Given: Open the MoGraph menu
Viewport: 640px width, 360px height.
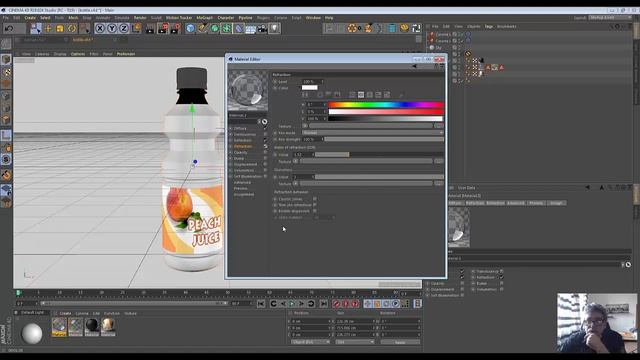Looking at the screenshot, I should (x=204, y=18).
